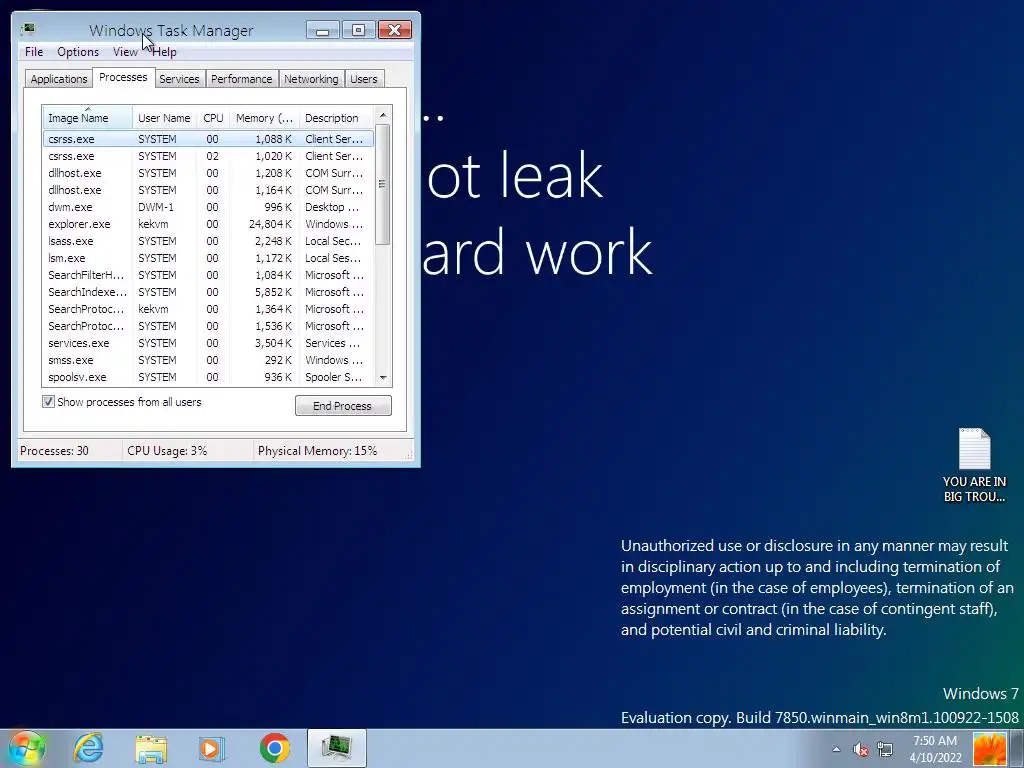Select the Processes tab
Viewport: 1024px width, 768px height.
click(x=123, y=77)
